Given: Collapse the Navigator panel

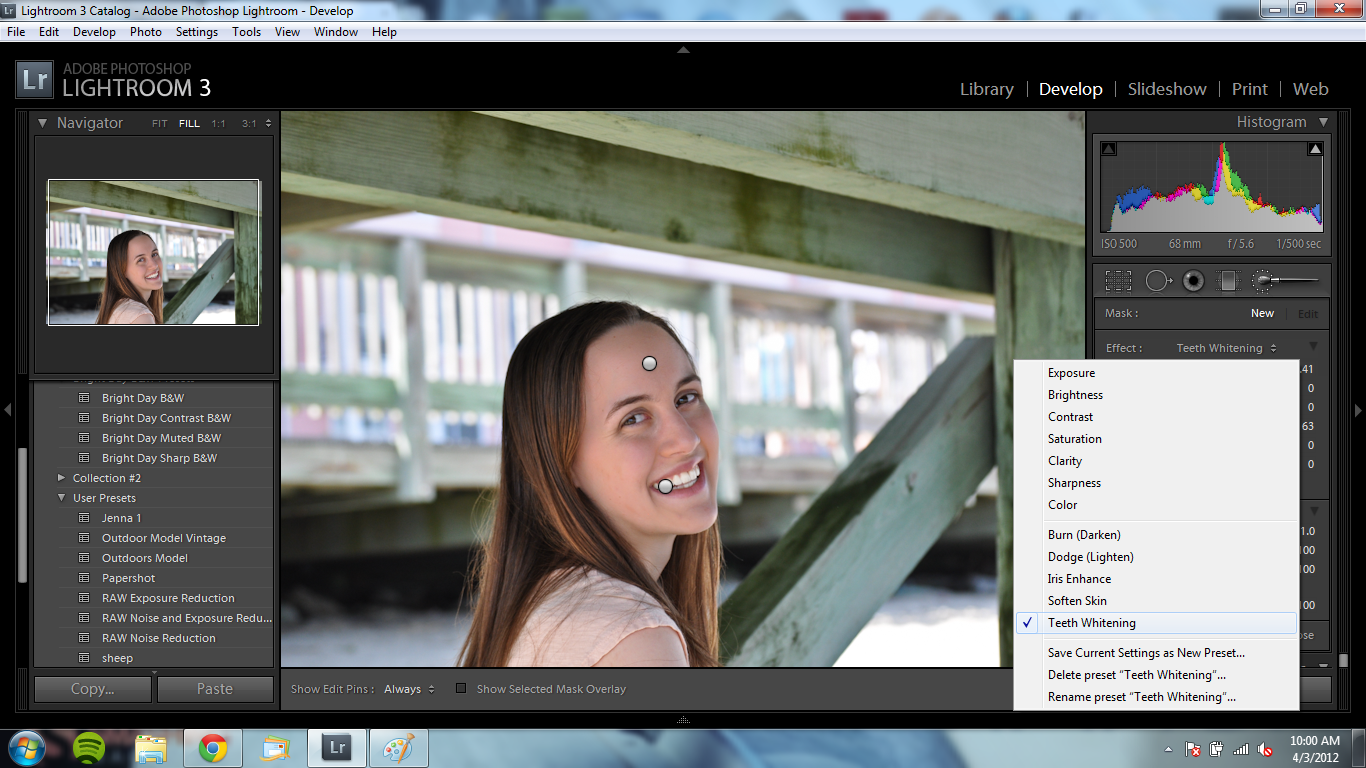Looking at the screenshot, I should click(43, 123).
